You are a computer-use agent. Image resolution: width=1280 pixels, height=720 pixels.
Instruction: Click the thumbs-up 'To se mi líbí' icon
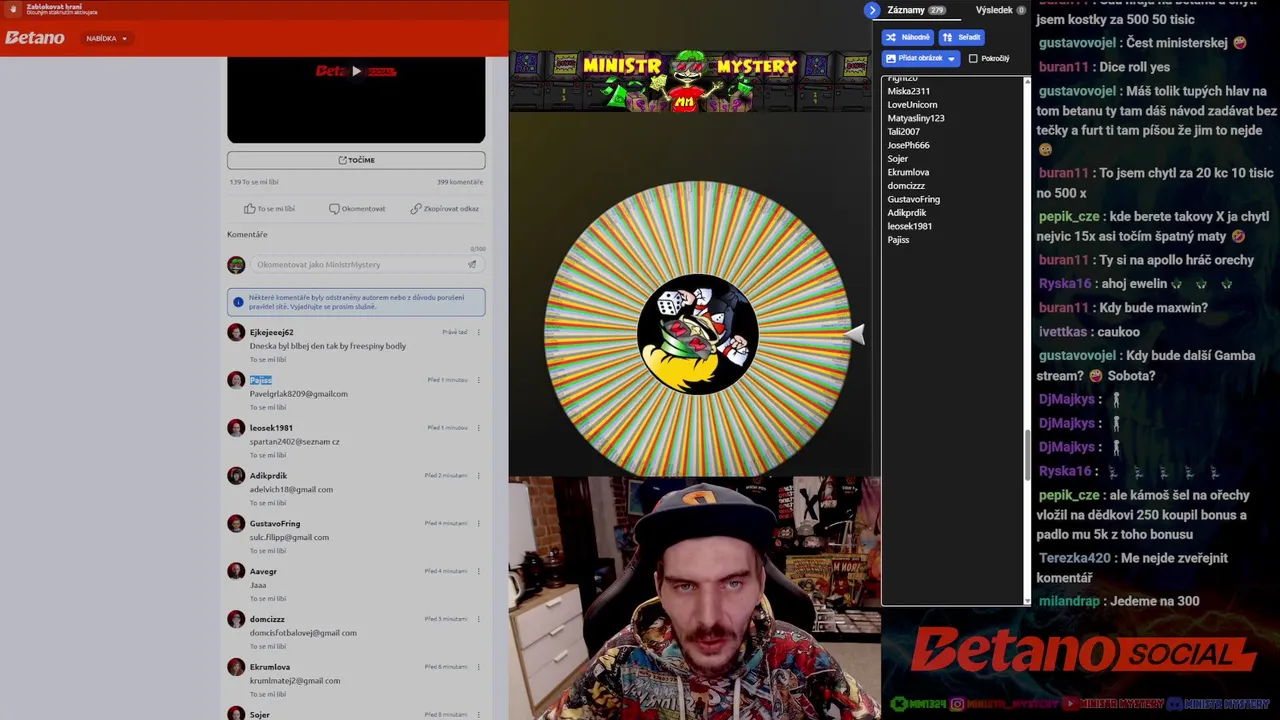[x=250, y=209]
